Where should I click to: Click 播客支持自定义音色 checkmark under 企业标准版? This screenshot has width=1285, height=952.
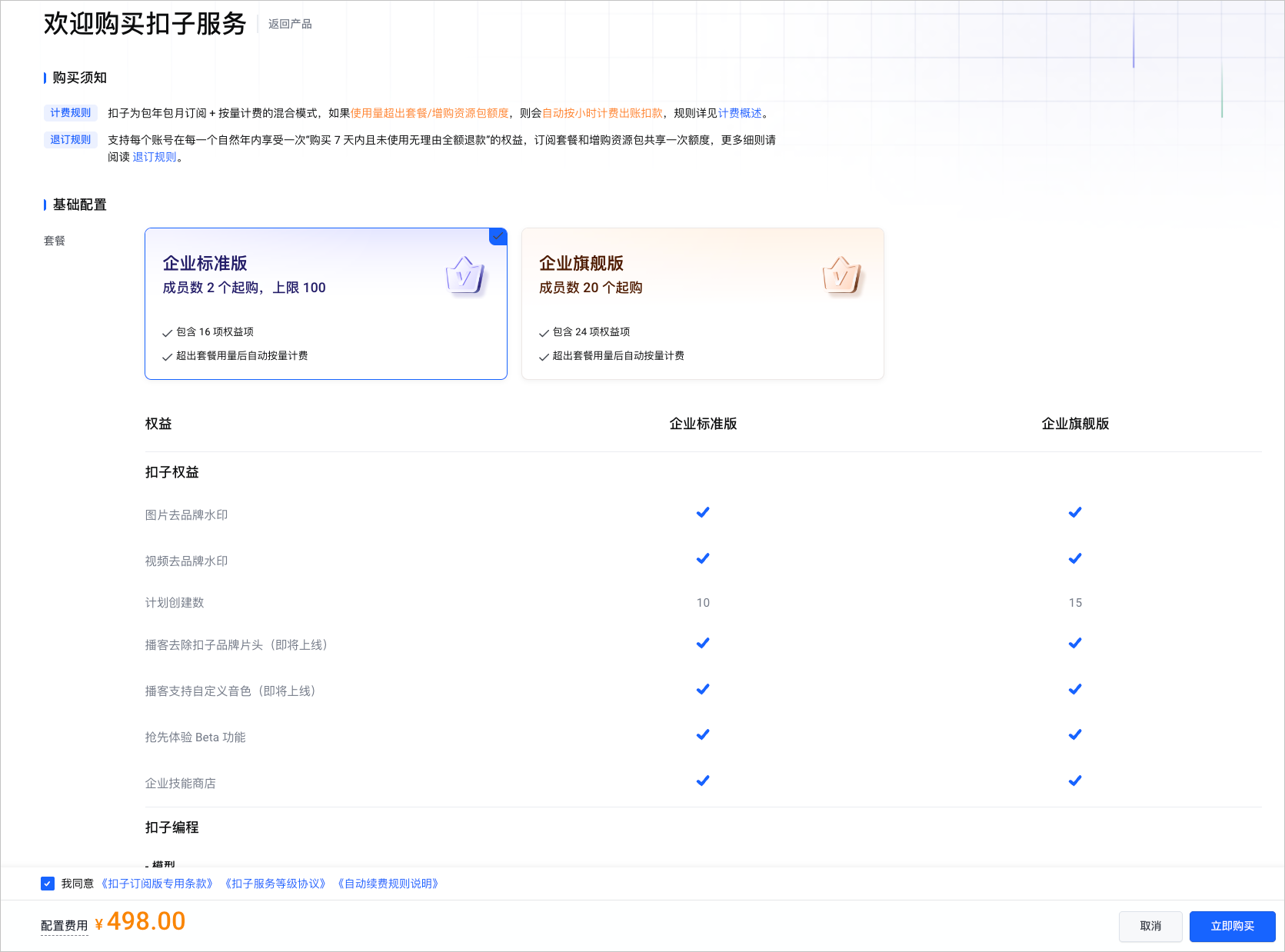[x=703, y=689]
